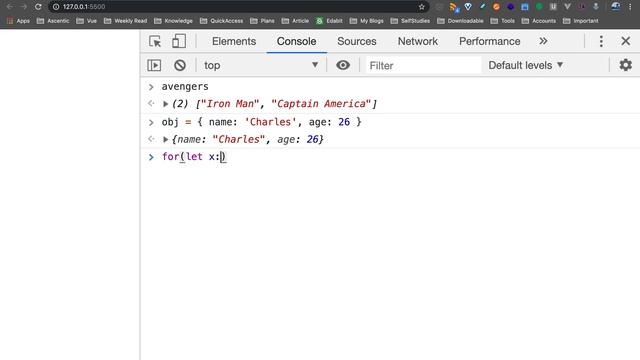Open the QuickAccess bookmark folder
The height and width of the screenshot is (360, 640).
pyautogui.click(x=221, y=21)
